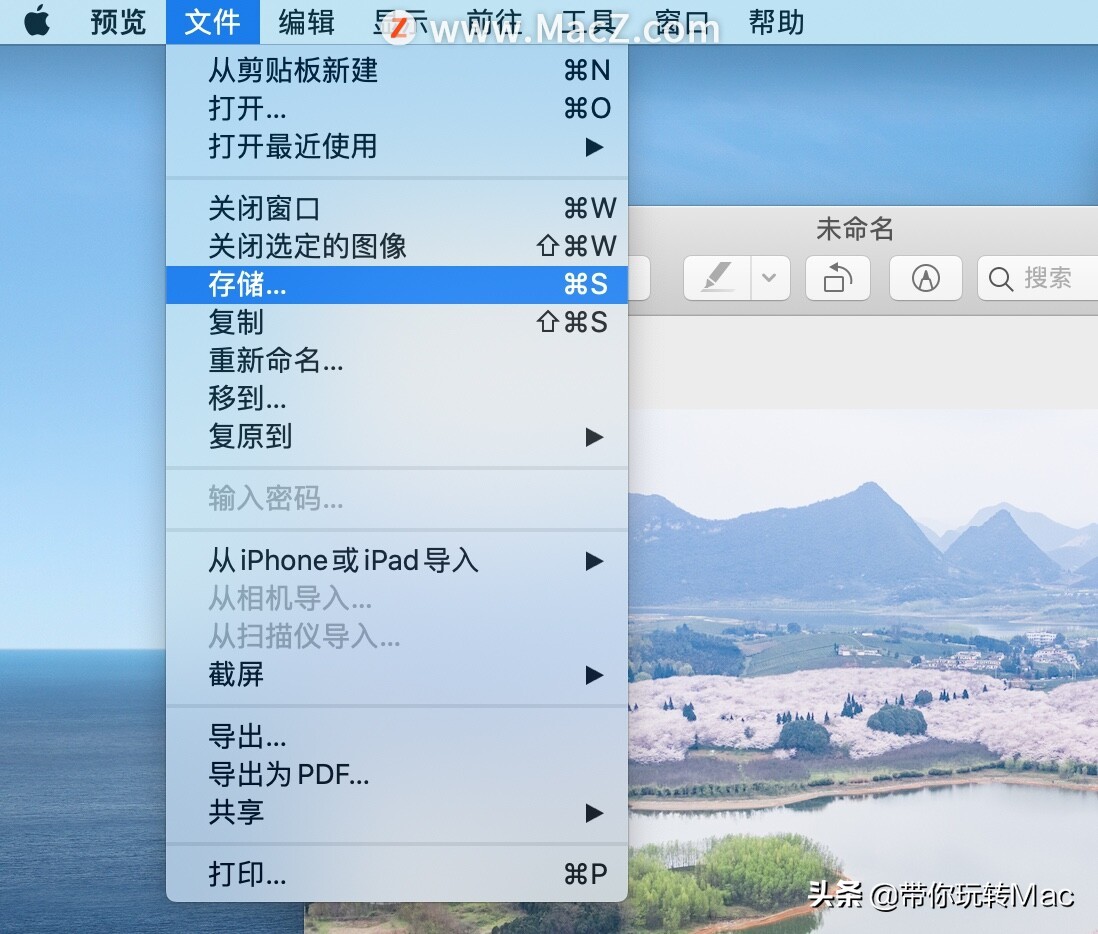Click the magnifier icon in the search field

point(1000,279)
